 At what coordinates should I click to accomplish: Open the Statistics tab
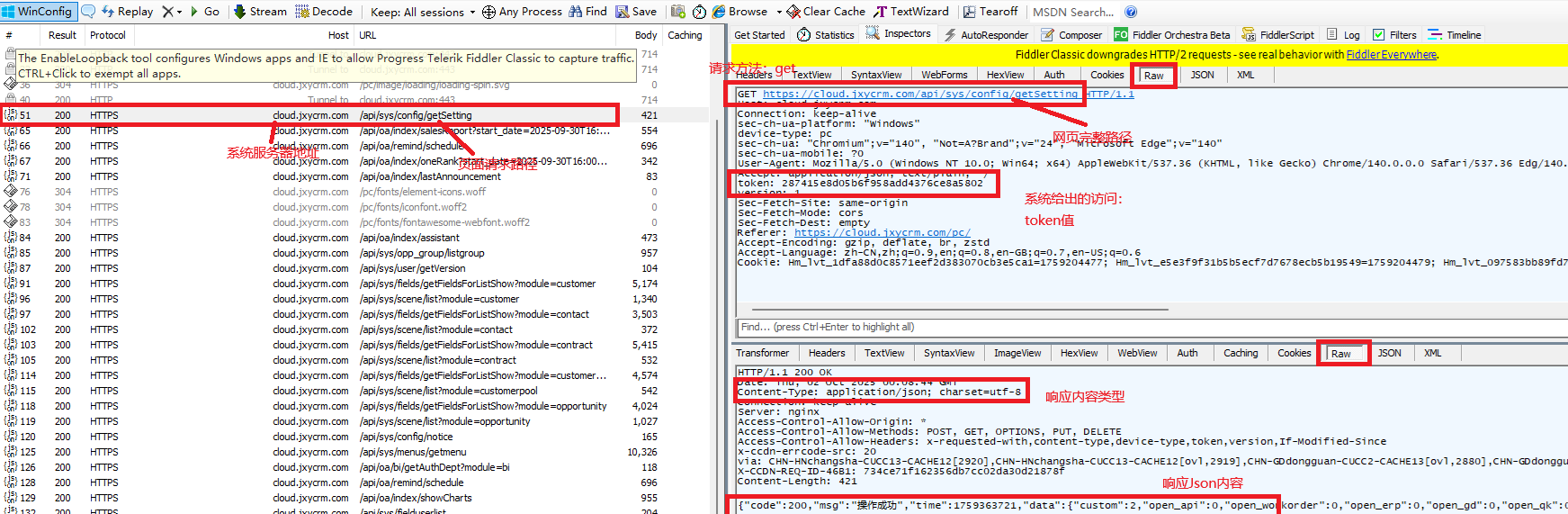826,35
